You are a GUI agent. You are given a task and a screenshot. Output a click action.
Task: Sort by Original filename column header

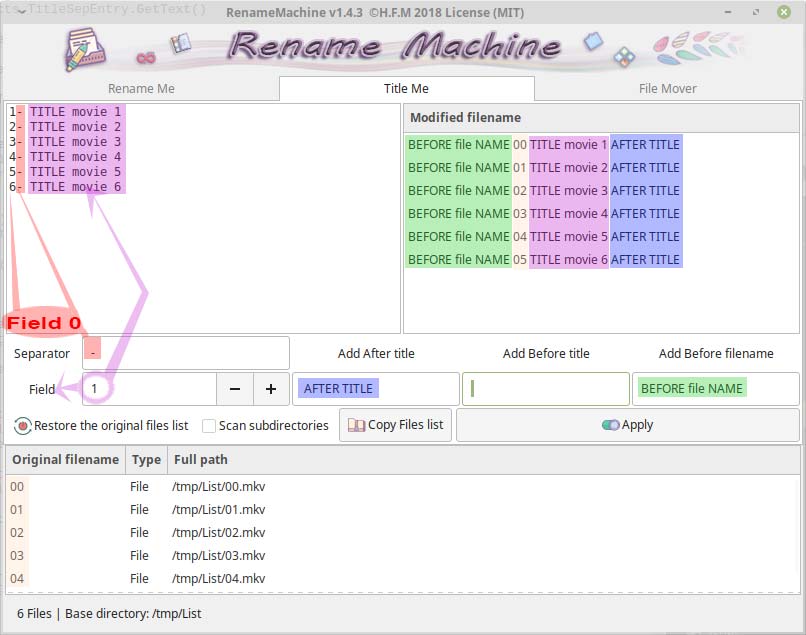tap(66, 460)
